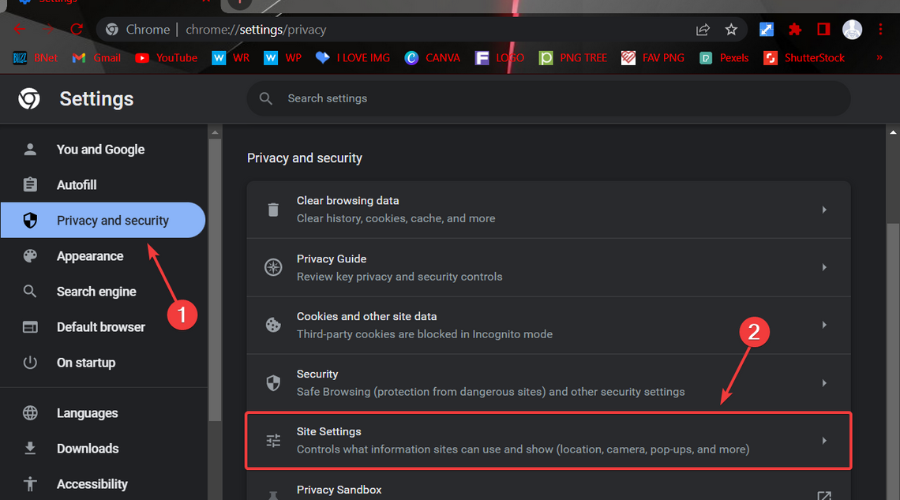Open the blue arrow extension icon
Screen dimensions: 900x500
[766, 29]
